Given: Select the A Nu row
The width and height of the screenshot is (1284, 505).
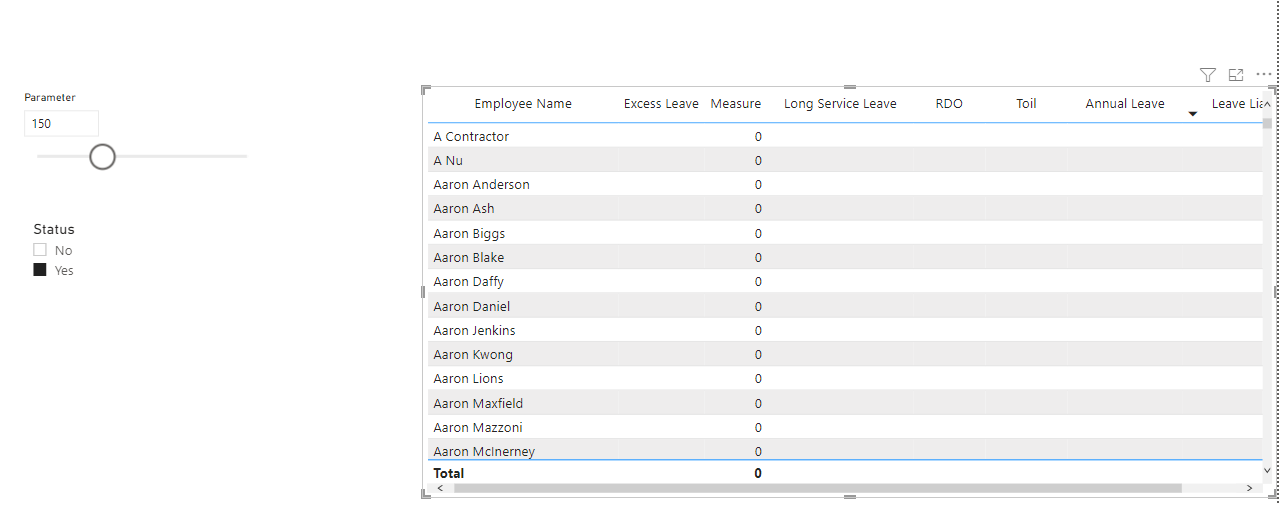Looking at the screenshot, I should tap(845, 160).
